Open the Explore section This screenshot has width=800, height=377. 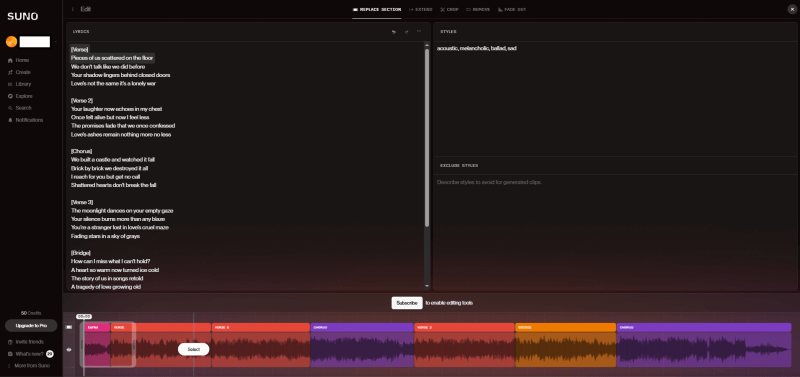pos(20,96)
